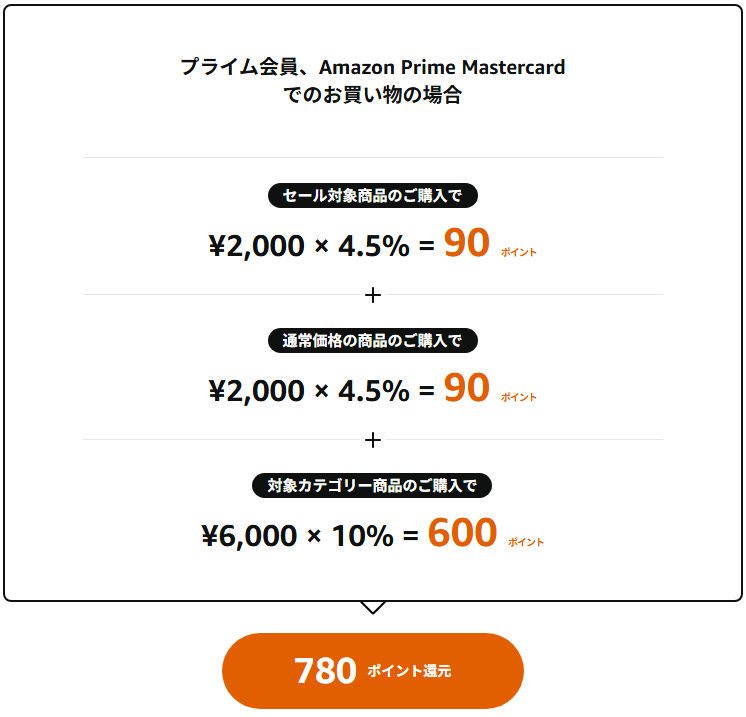
Task: Click the ポイント label beside the first 90
Action: pos(519,252)
